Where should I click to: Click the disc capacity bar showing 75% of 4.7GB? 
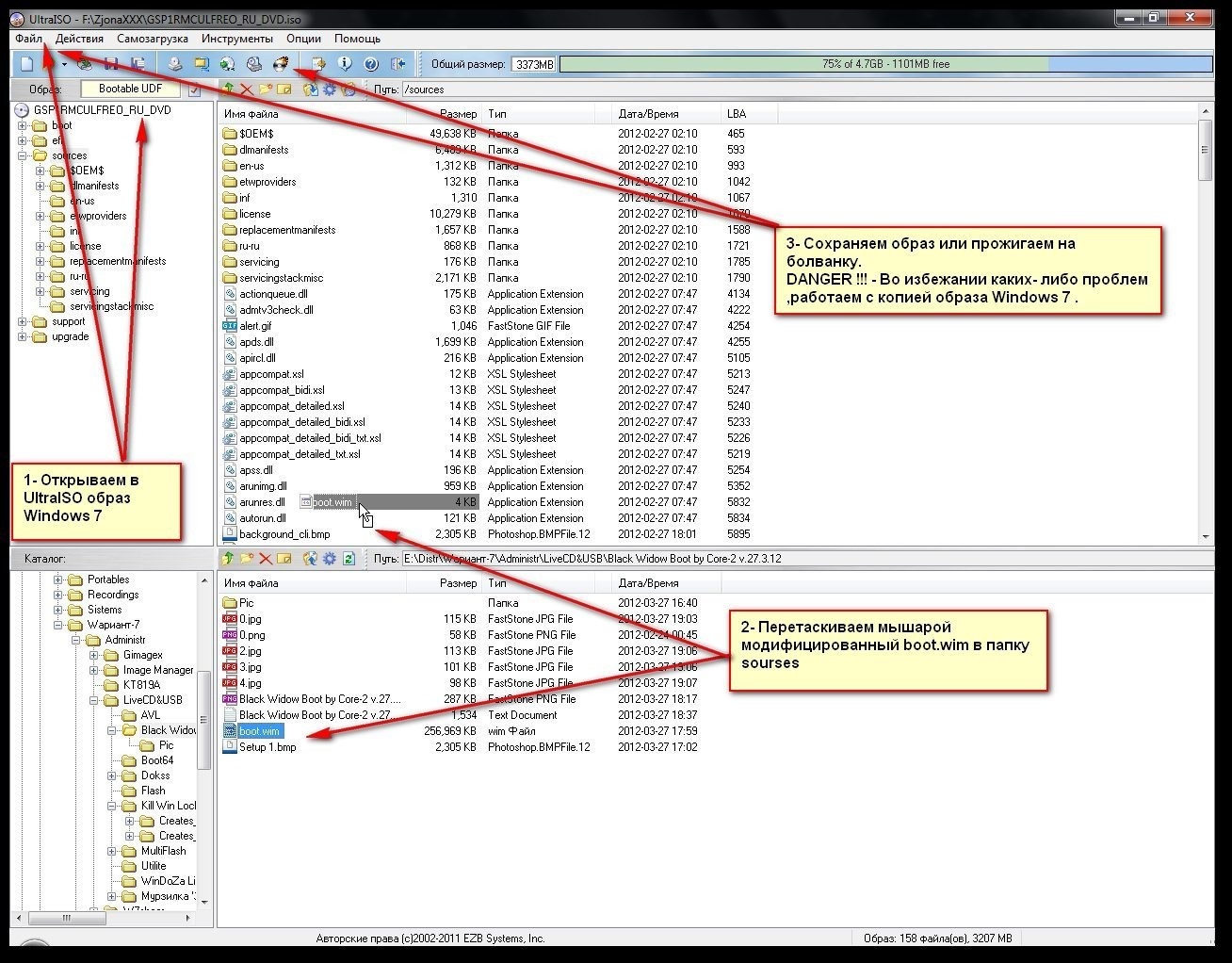tap(885, 64)
